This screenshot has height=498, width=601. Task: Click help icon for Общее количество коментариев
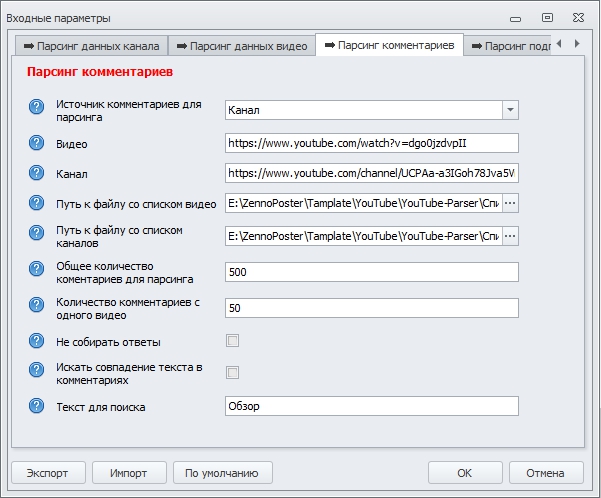pos(38,272)
